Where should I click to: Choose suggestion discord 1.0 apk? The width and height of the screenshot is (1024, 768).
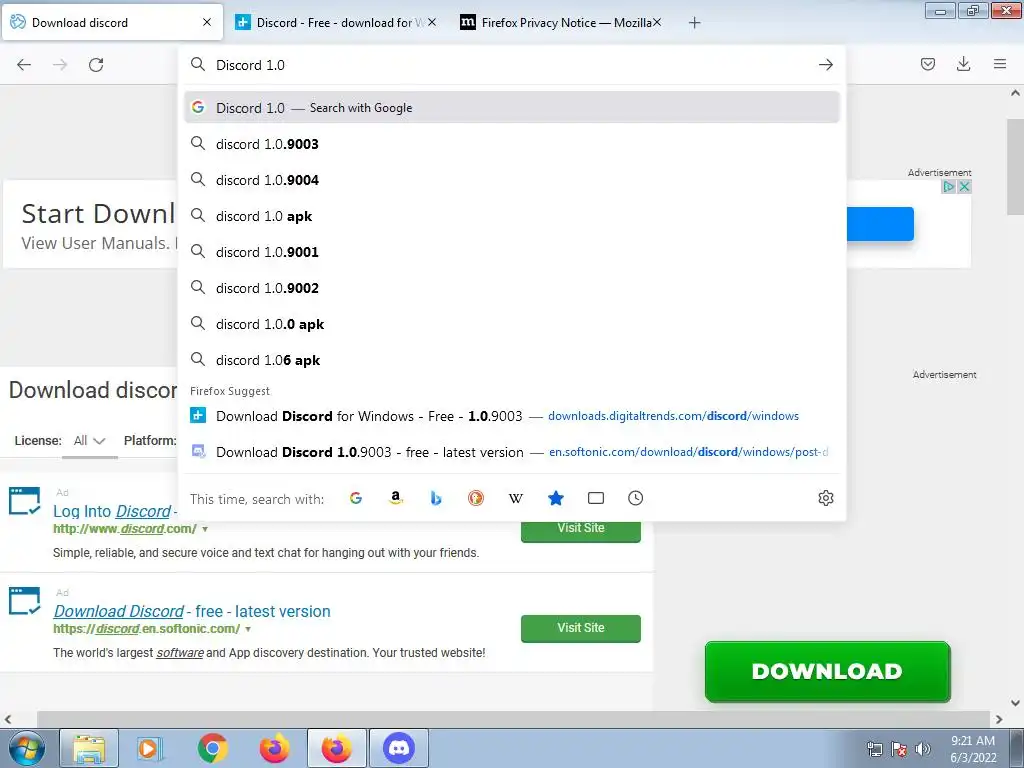pos(512,216)
